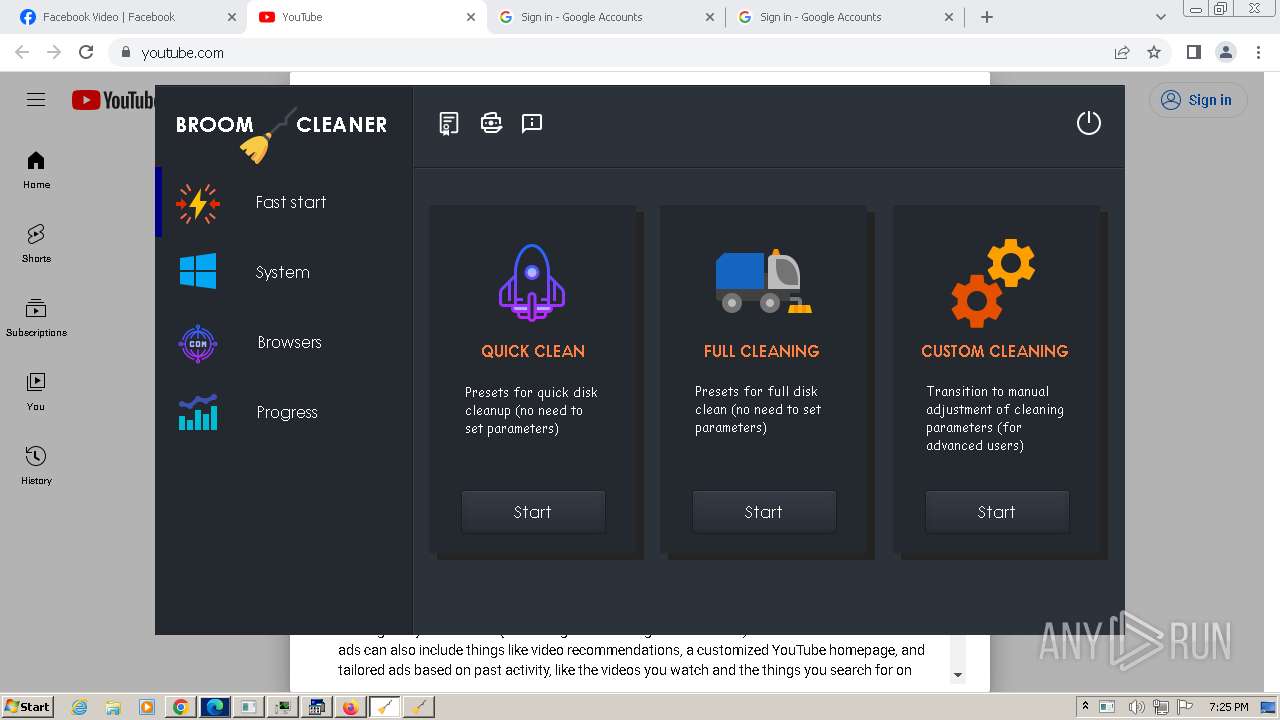Screen dimensions: 1280x720
Task: Click the network icon in system tray
Action: 1163,707
